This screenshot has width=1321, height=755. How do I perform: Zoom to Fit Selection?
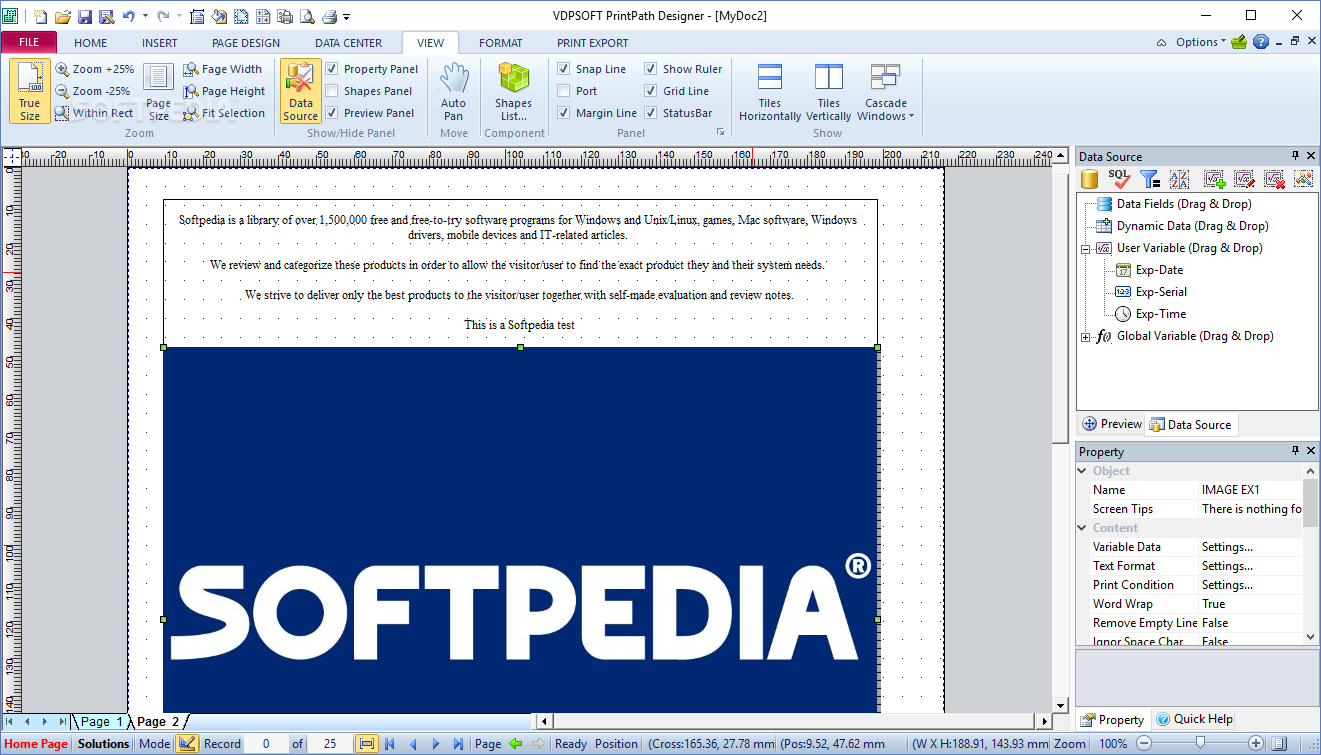pyautogui.click(x=224, y=113)
